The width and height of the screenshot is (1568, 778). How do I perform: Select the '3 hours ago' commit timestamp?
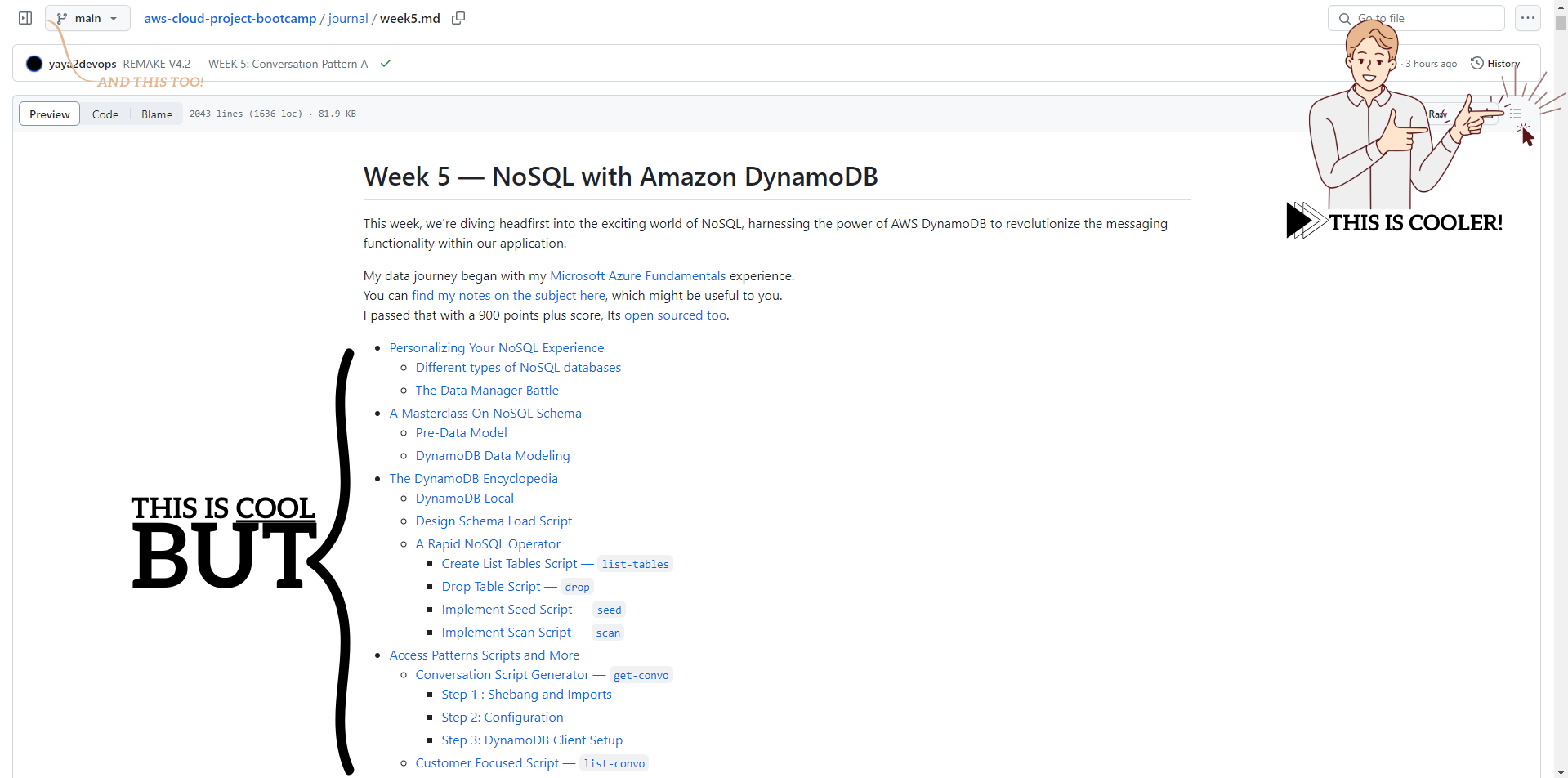click(x=1431, y=64)
